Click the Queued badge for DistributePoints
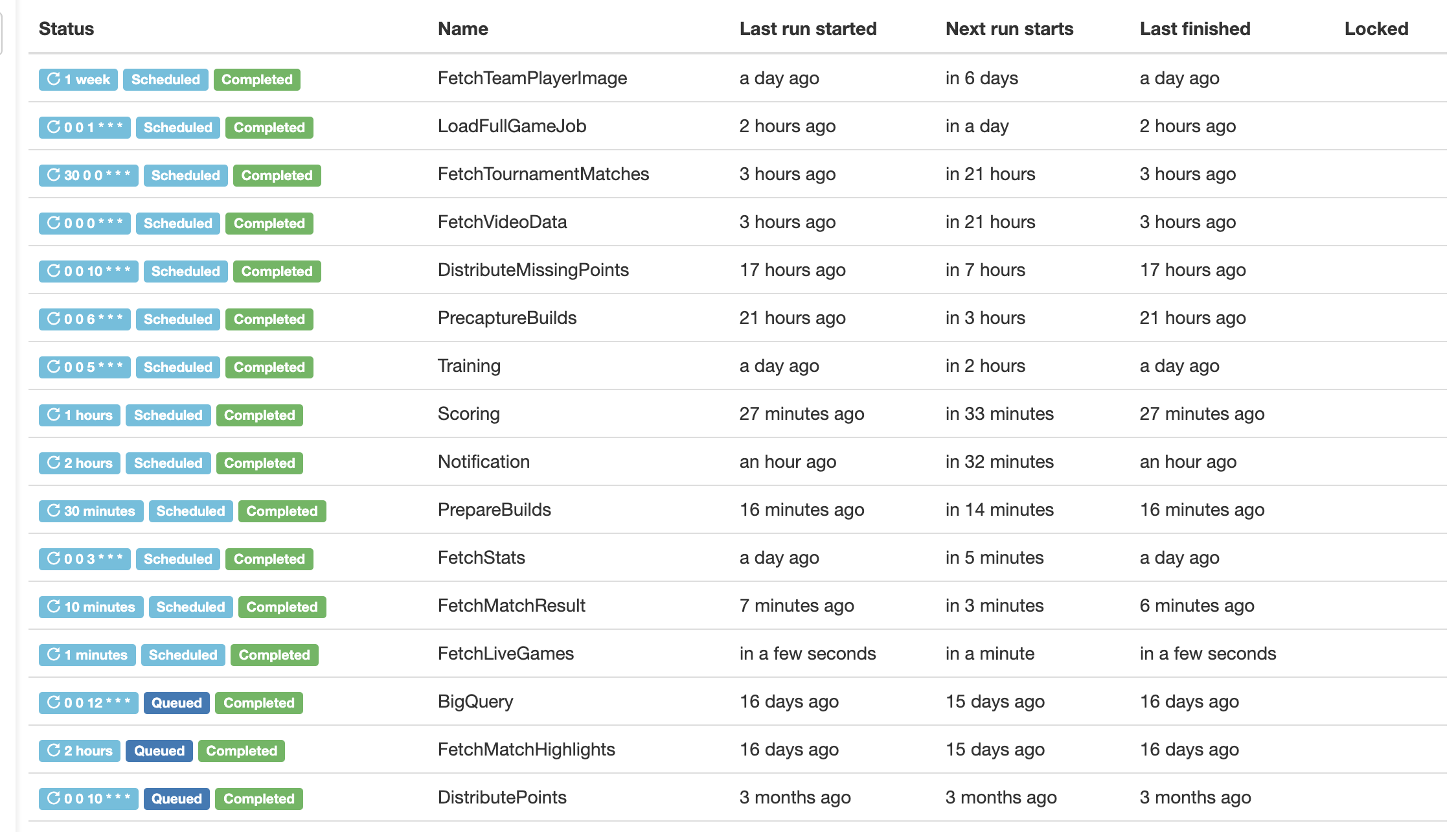Viewport: 1456px width, 832px height. (176, 798)
